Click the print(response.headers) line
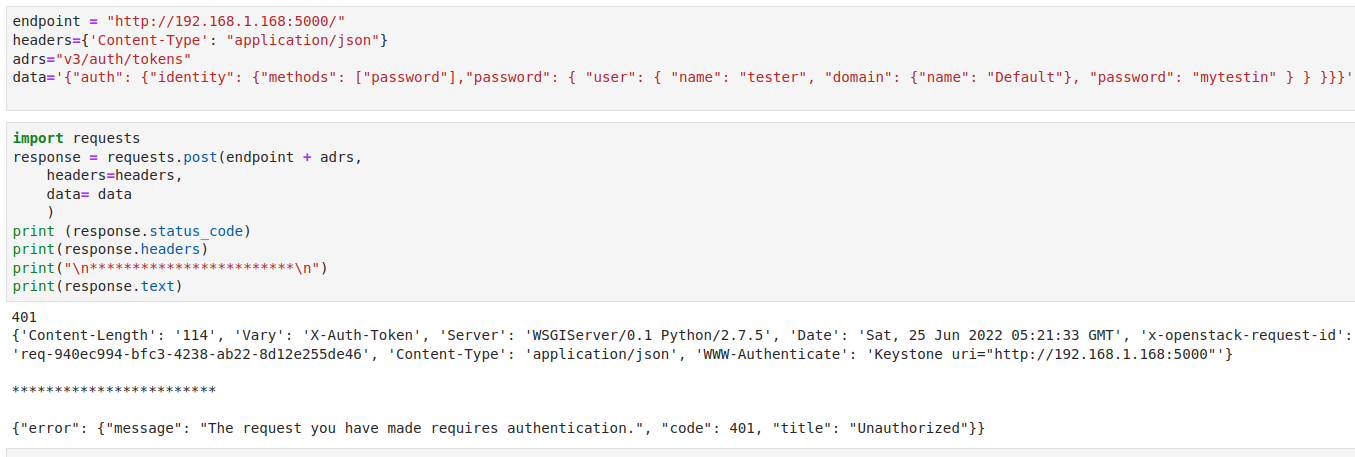The width and height of the screenshot is (1355, 457). 110,249
